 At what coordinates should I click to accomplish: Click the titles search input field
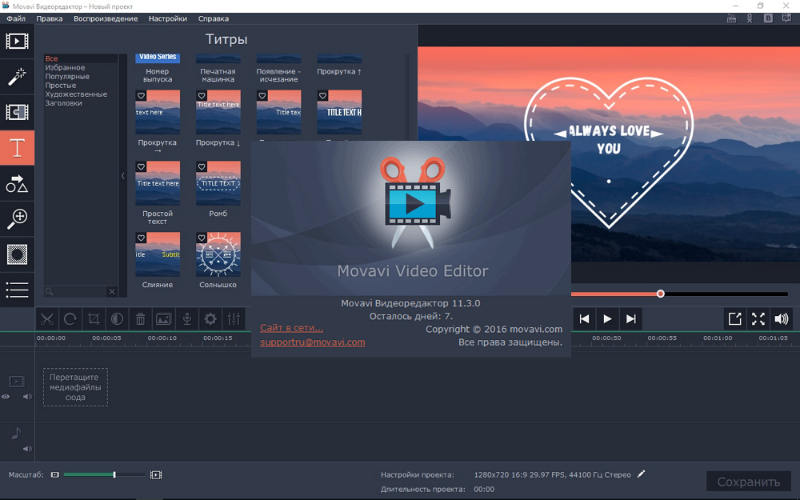pyautogui.click(x=76, y=292)
